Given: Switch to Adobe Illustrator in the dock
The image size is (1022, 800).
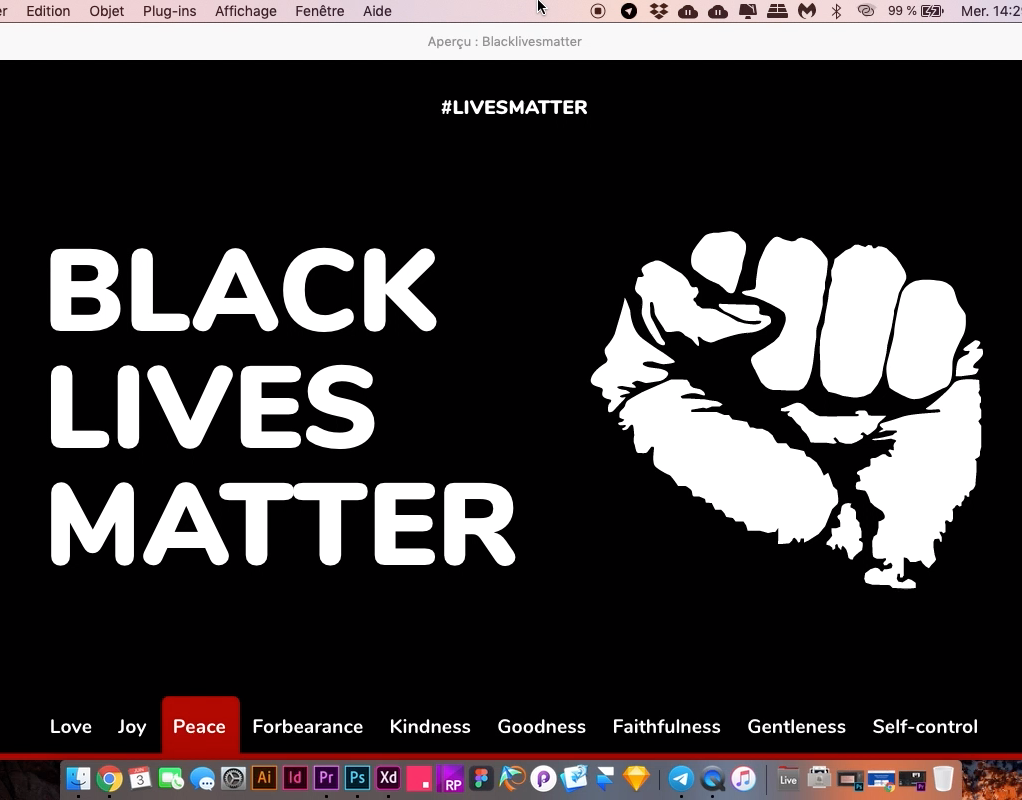Looking at the screenshot, I should (264, 778).
